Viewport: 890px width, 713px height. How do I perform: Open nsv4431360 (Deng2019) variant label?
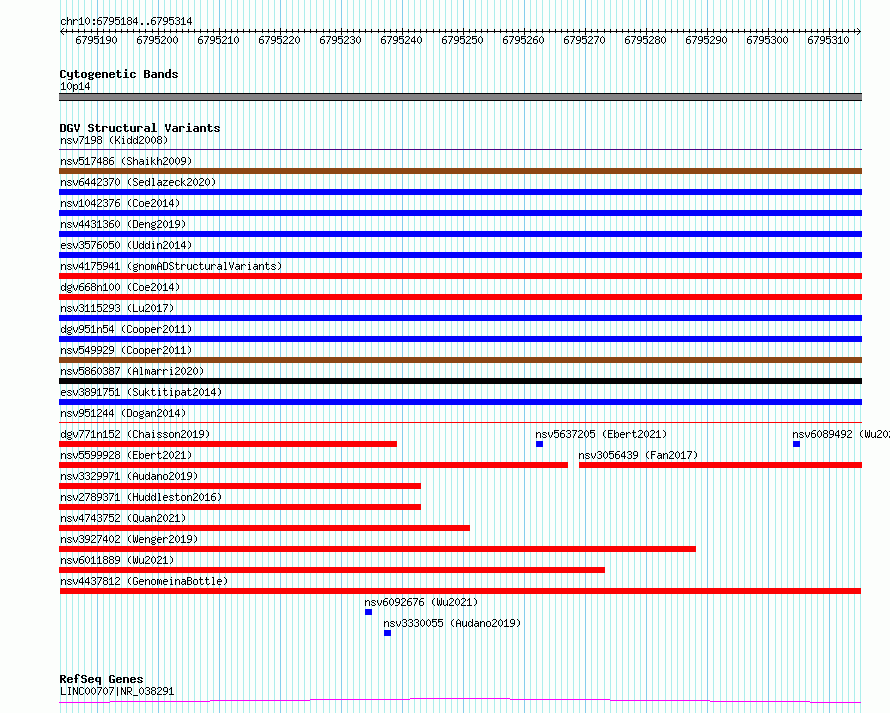(x=123, y=224)
